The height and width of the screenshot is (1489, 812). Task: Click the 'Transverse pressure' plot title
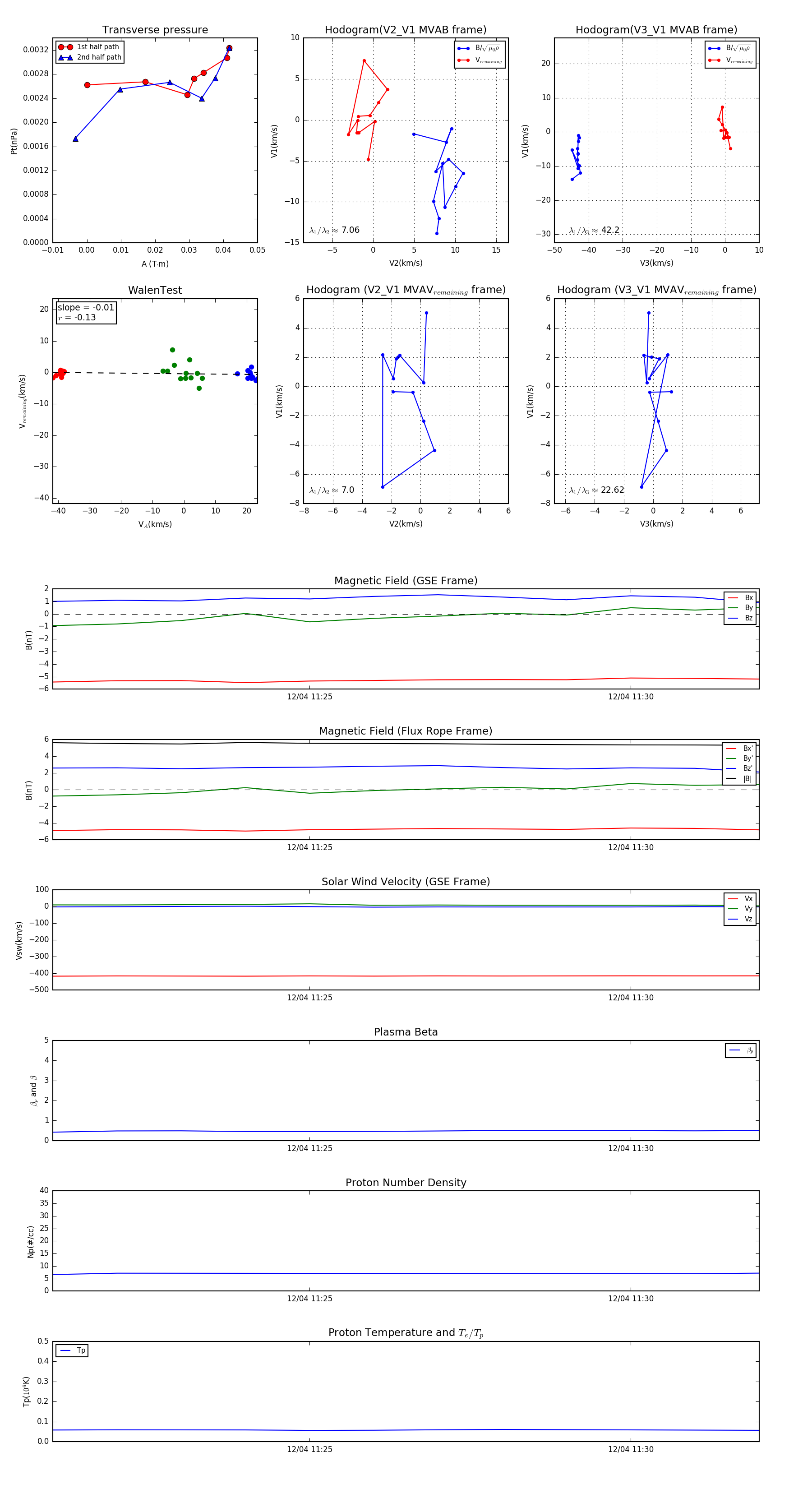[x=155, y=29]
